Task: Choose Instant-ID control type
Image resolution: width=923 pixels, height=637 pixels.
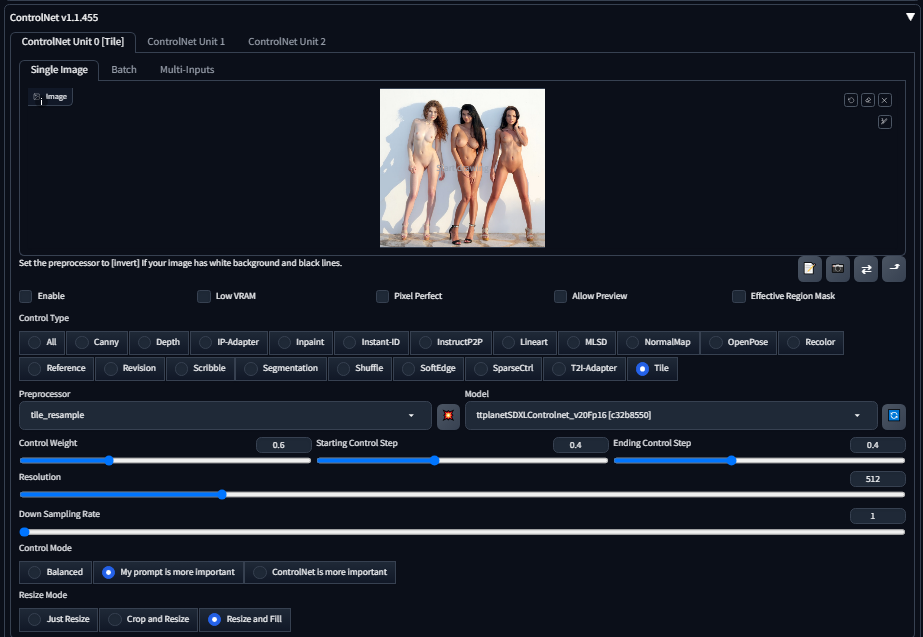Action: [x=371, y=343]
